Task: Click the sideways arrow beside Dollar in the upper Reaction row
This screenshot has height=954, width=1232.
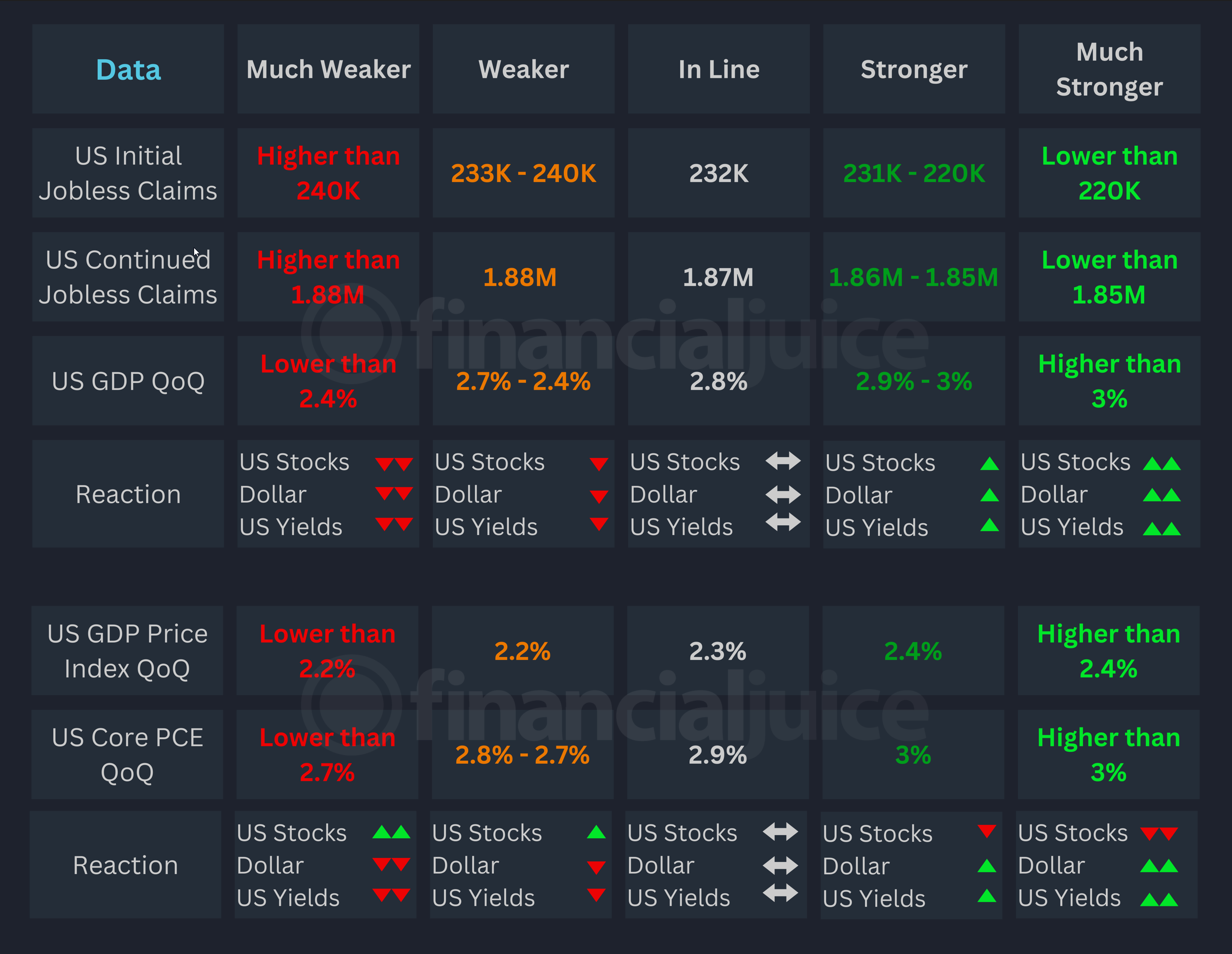Action: [783, 495]
